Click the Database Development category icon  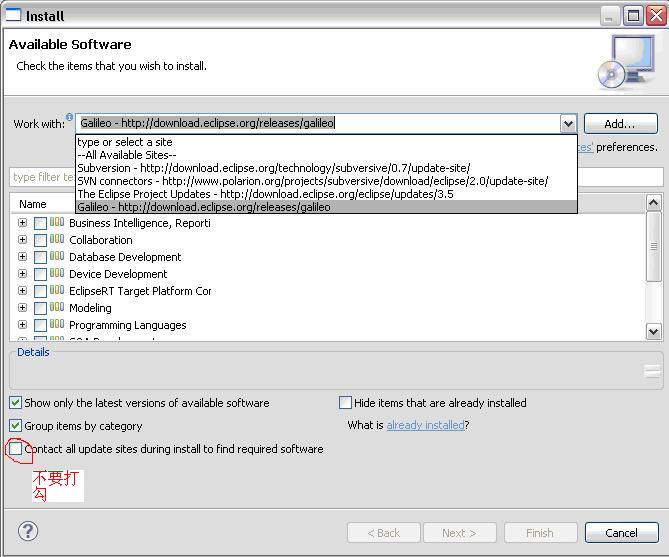(57, 256)
